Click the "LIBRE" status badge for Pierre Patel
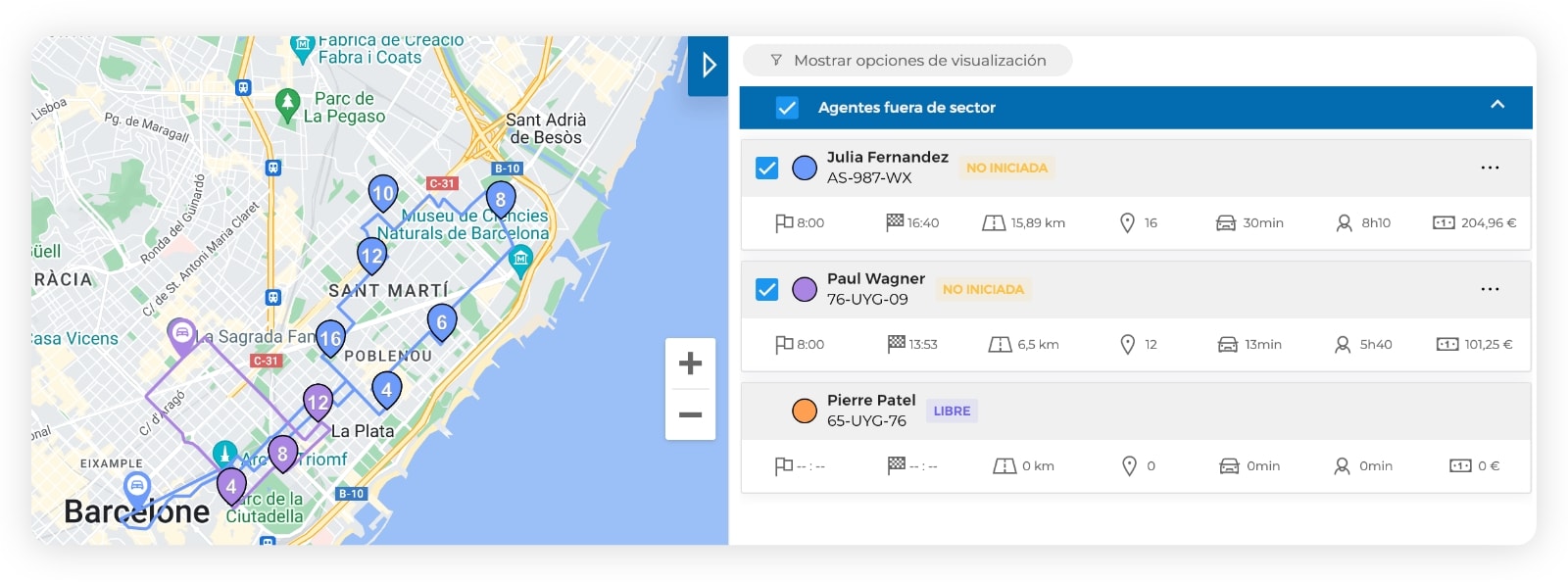This screenshot has width=1568, height=582. coord(952,411)
